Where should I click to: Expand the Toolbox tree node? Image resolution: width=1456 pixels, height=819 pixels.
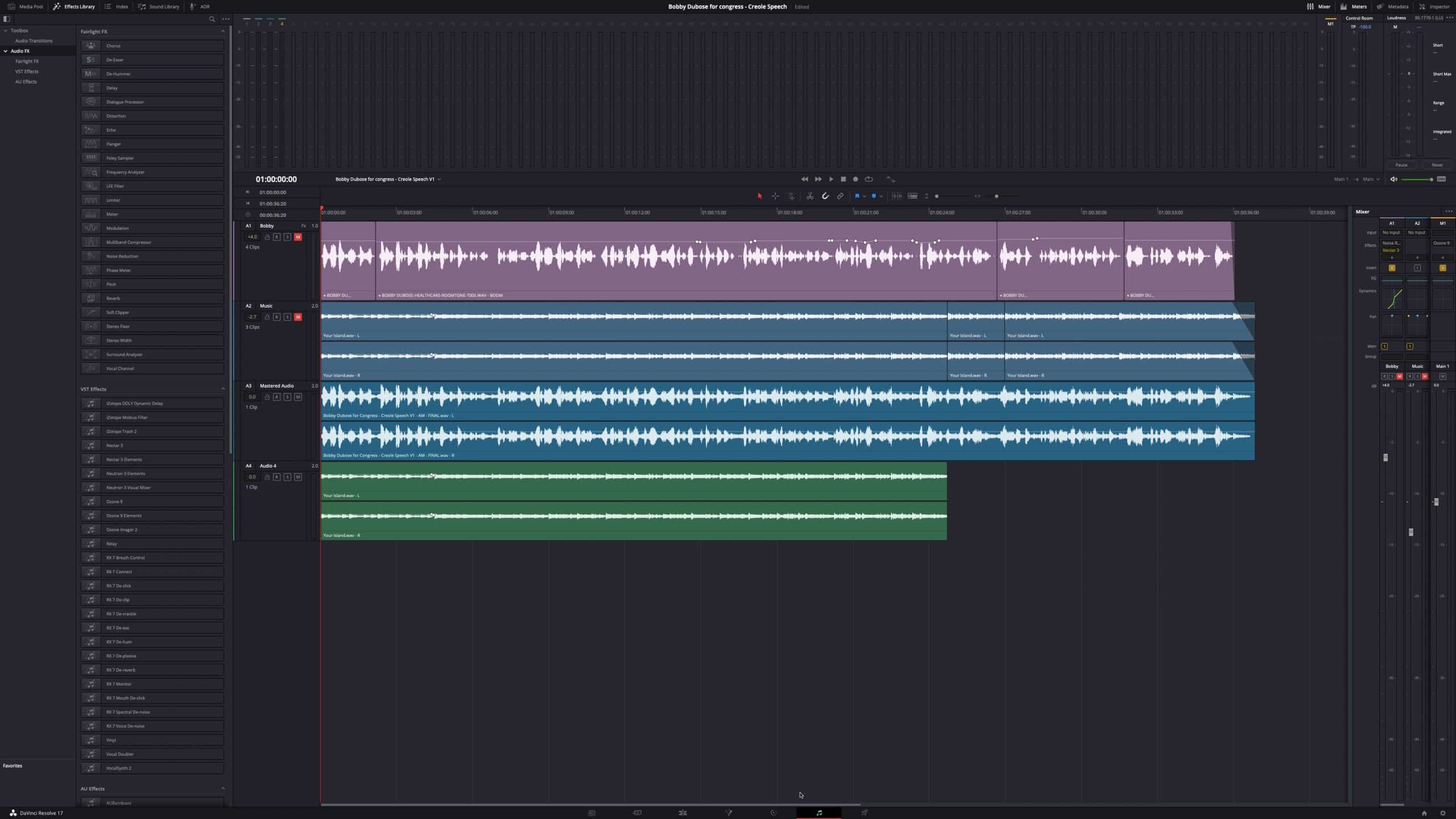coord(6,31)
